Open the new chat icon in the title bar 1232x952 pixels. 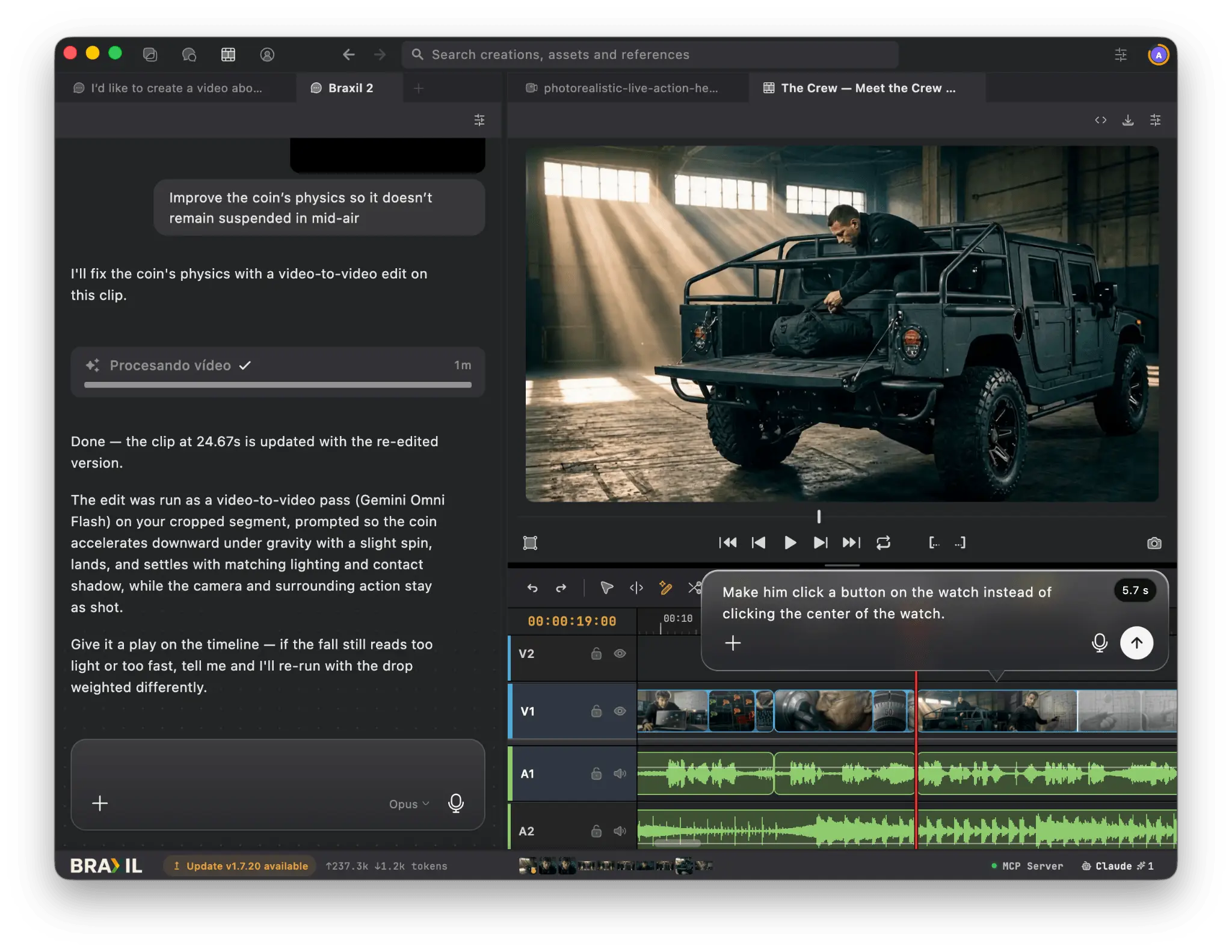[150, 55]
